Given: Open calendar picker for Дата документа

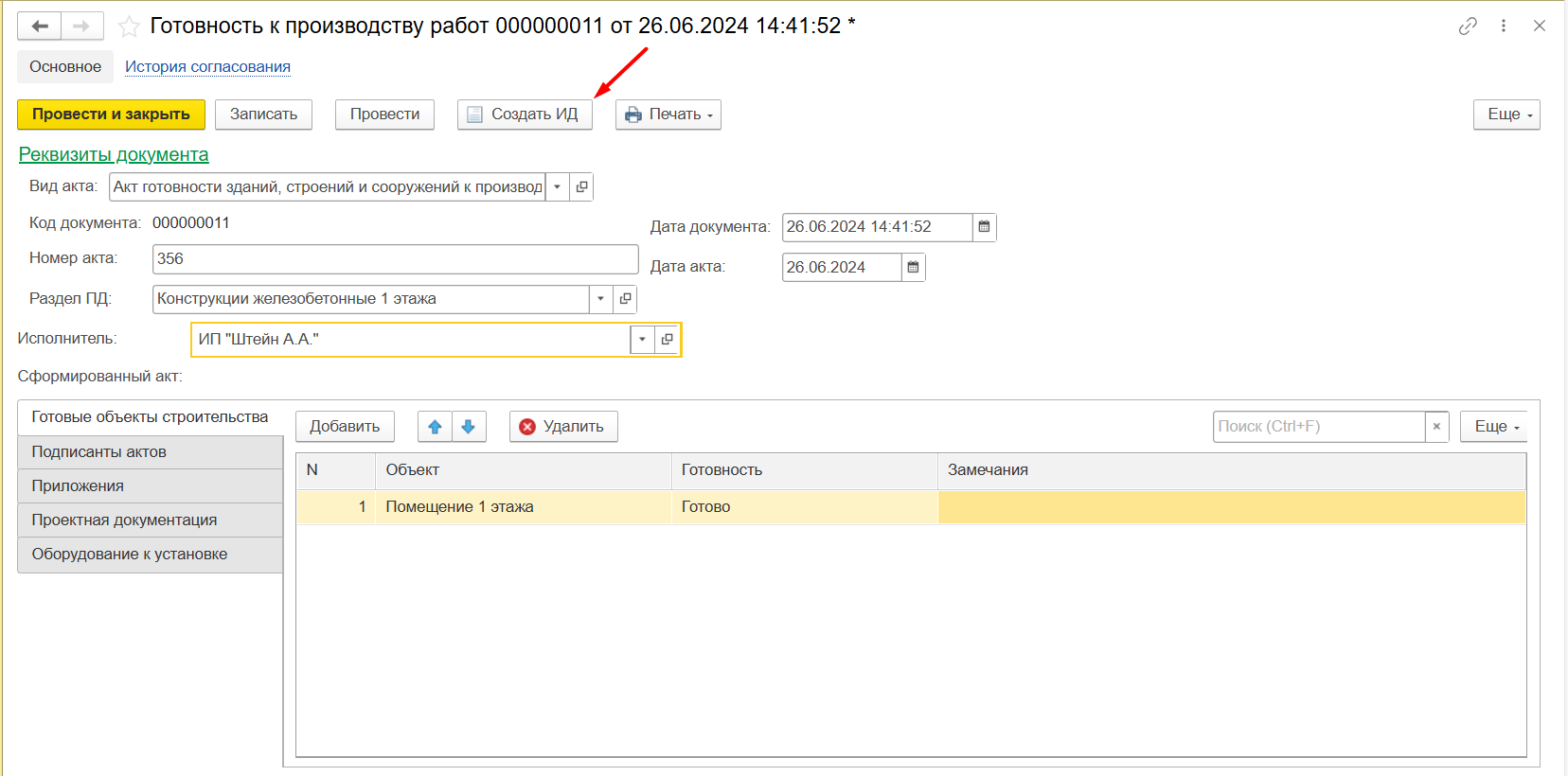Looking at the screenshot, I should point(984,227).
